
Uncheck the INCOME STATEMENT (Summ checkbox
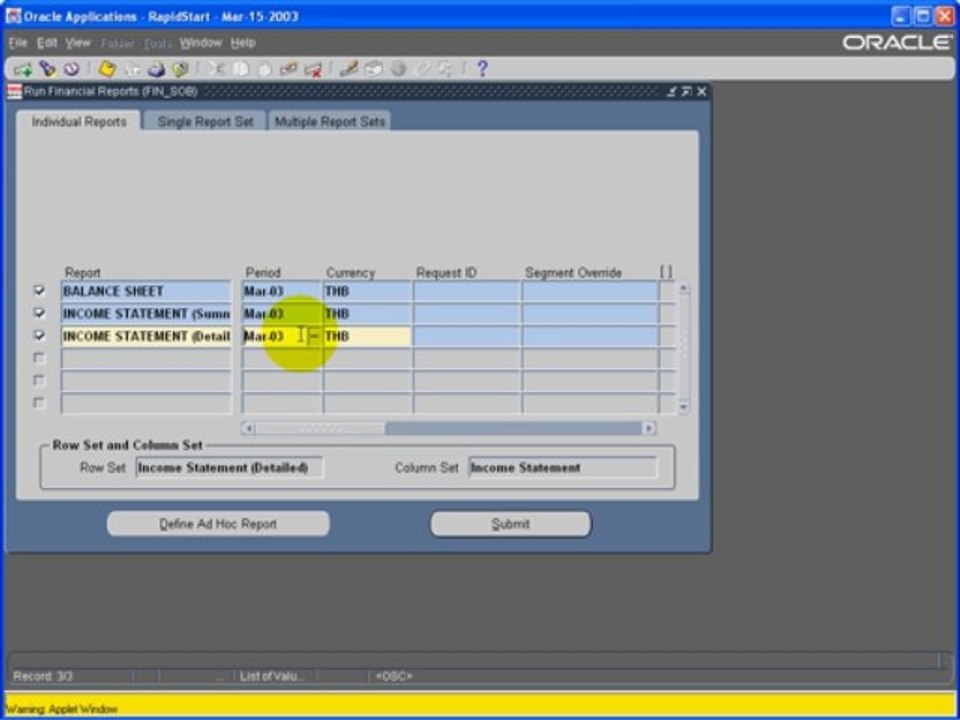point(39,313)
